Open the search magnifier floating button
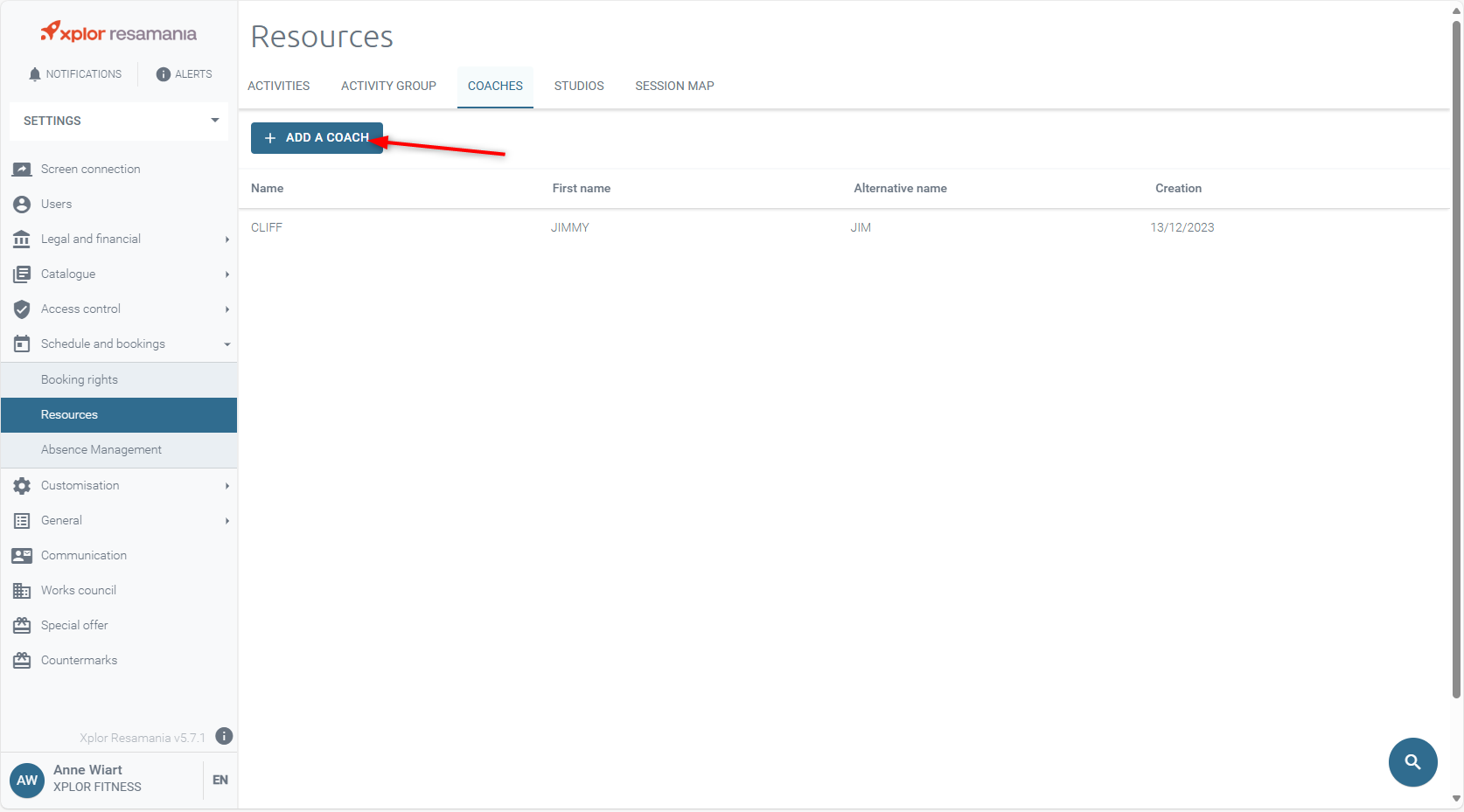This screenshot has height=812, width=1464. click(x=1412, y=762)
